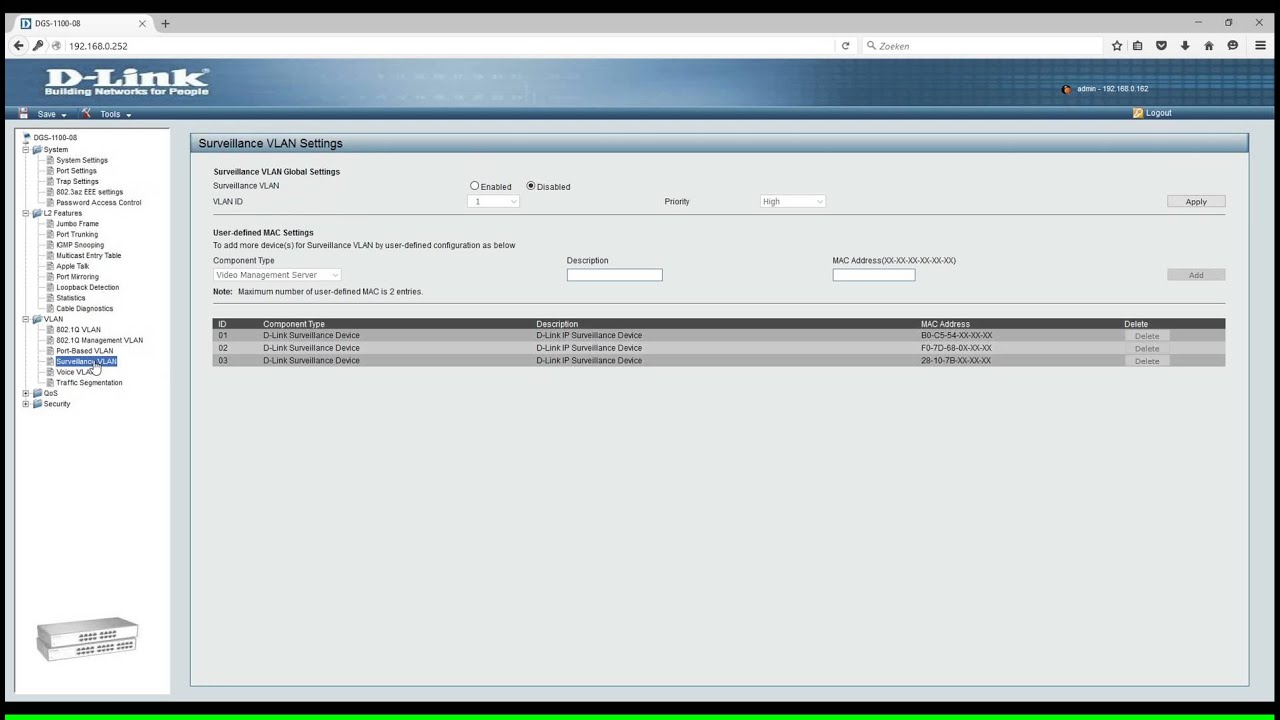The height and width of the screenshot is (720, 1280).
Task: Open Port Settings in the tree
Action: tap(76, 171)
